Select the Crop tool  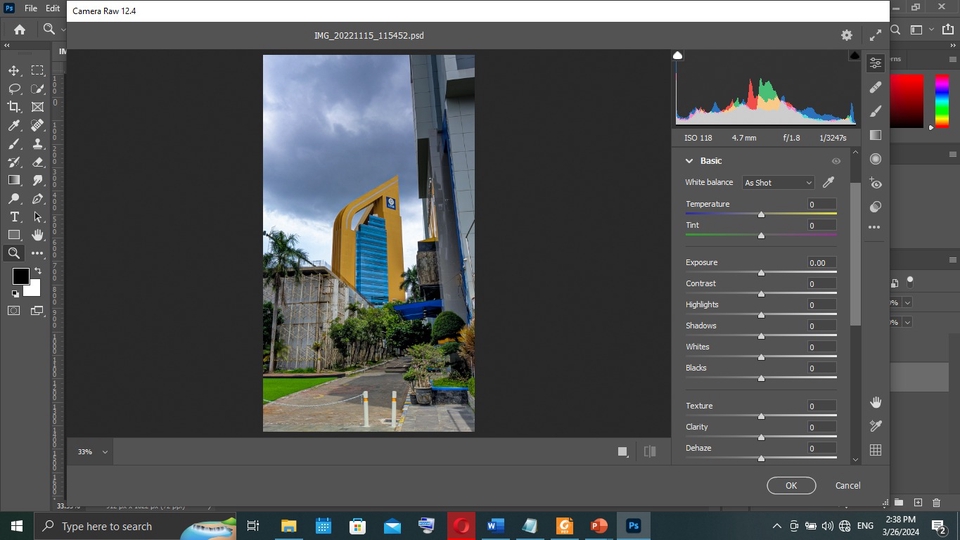click(13, 107)
